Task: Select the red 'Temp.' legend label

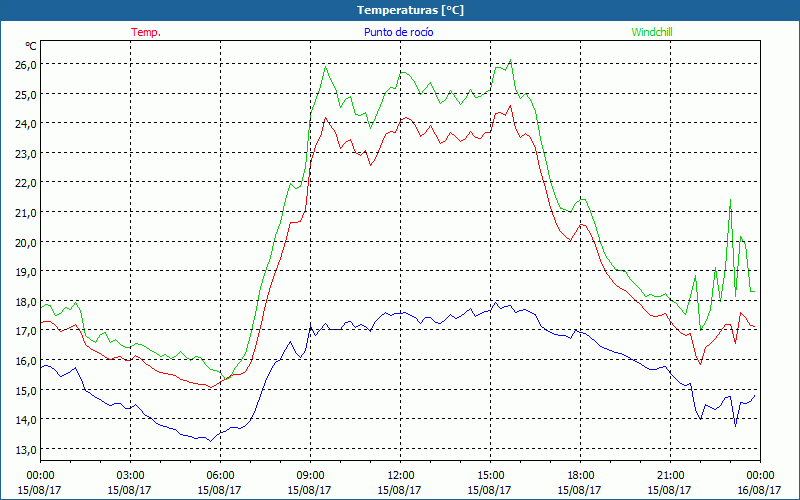Action: (x=146, y=32)
